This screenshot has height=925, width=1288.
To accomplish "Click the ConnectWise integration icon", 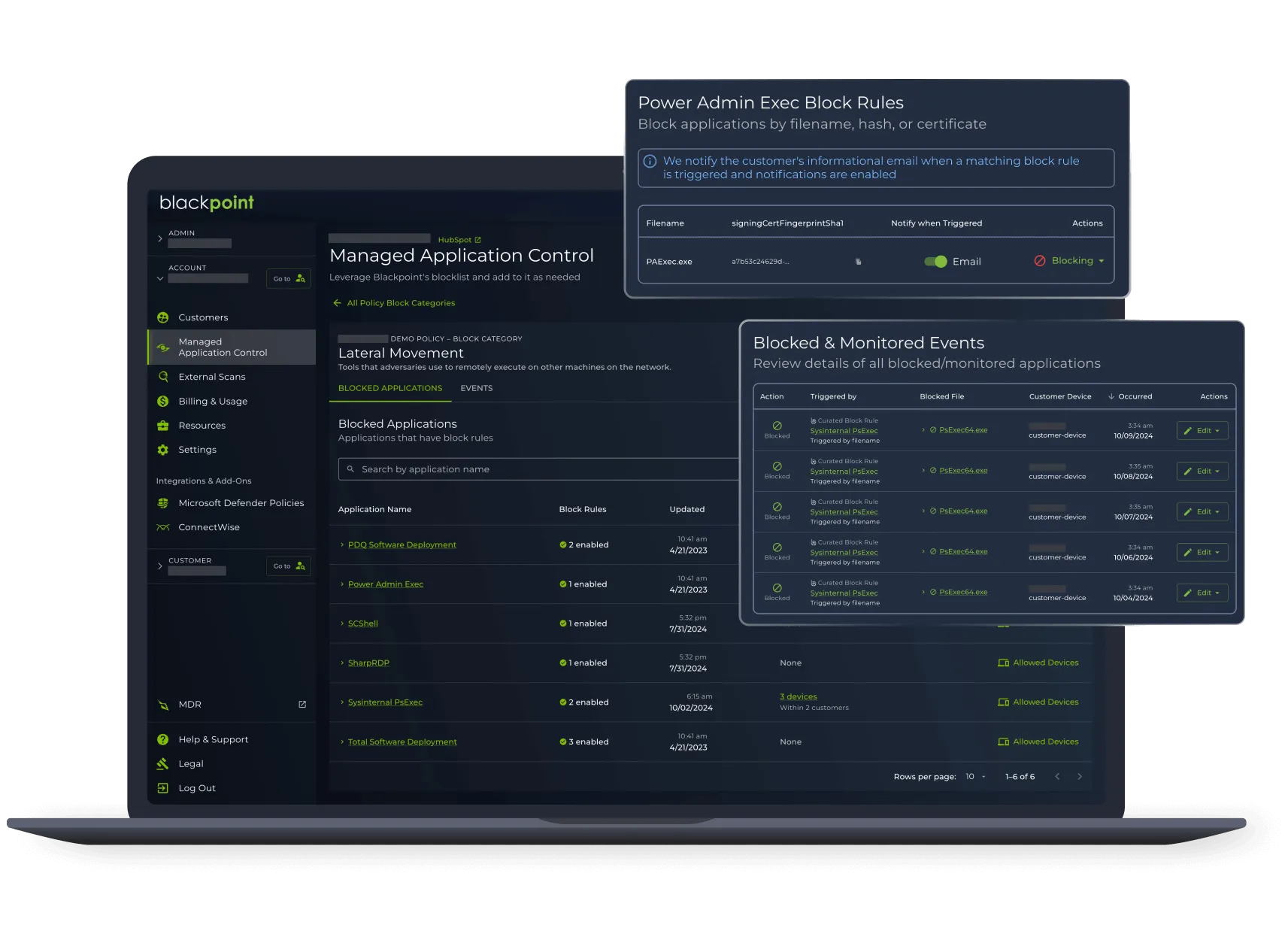I will coord(162,527).
